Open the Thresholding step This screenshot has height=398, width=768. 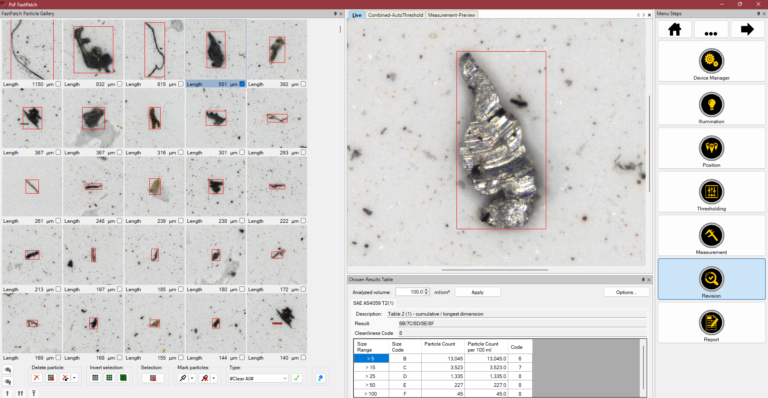[711, 192]
